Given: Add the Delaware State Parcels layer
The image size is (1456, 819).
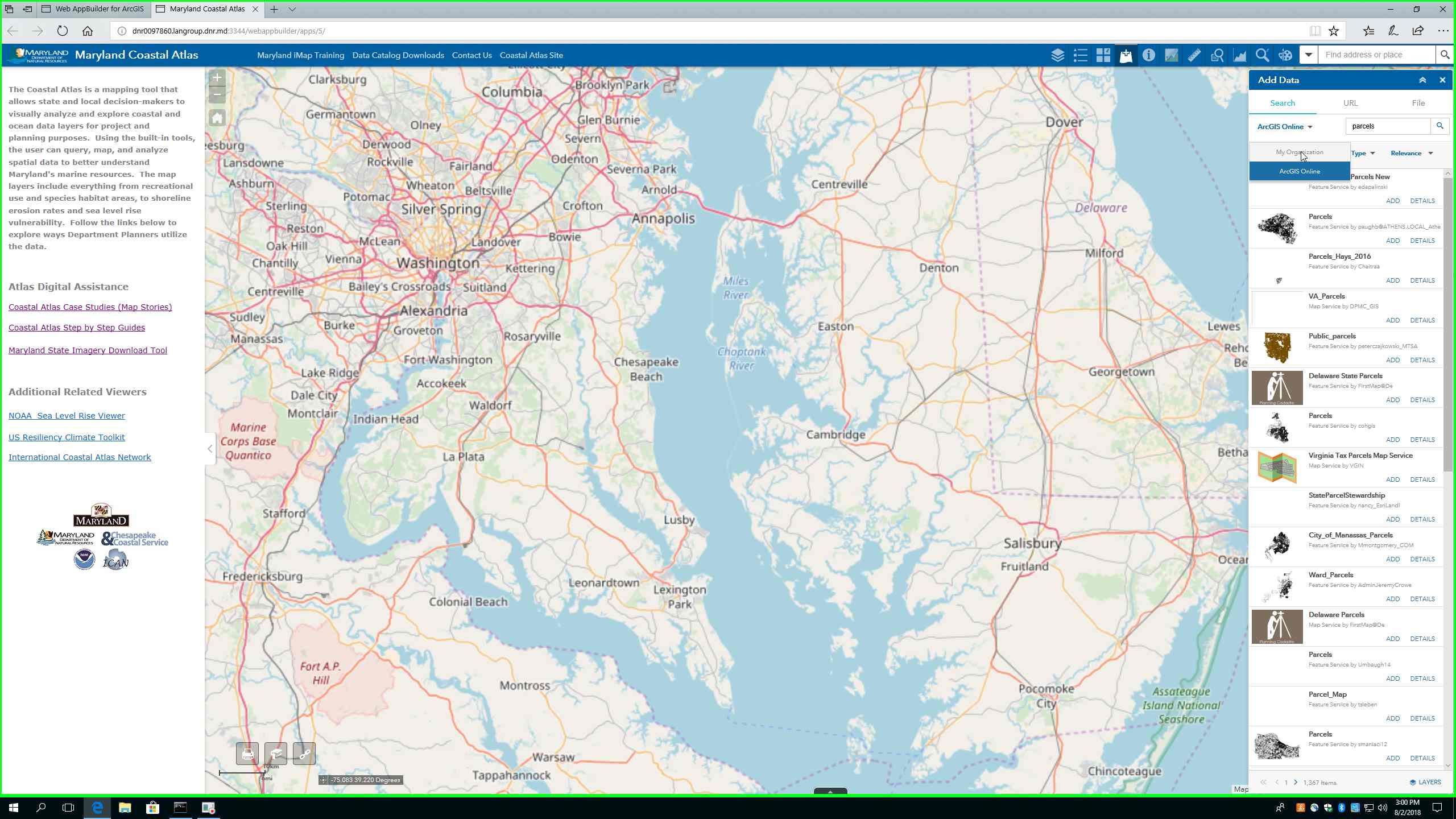Looking at the screenshot, I should 1393,400.
